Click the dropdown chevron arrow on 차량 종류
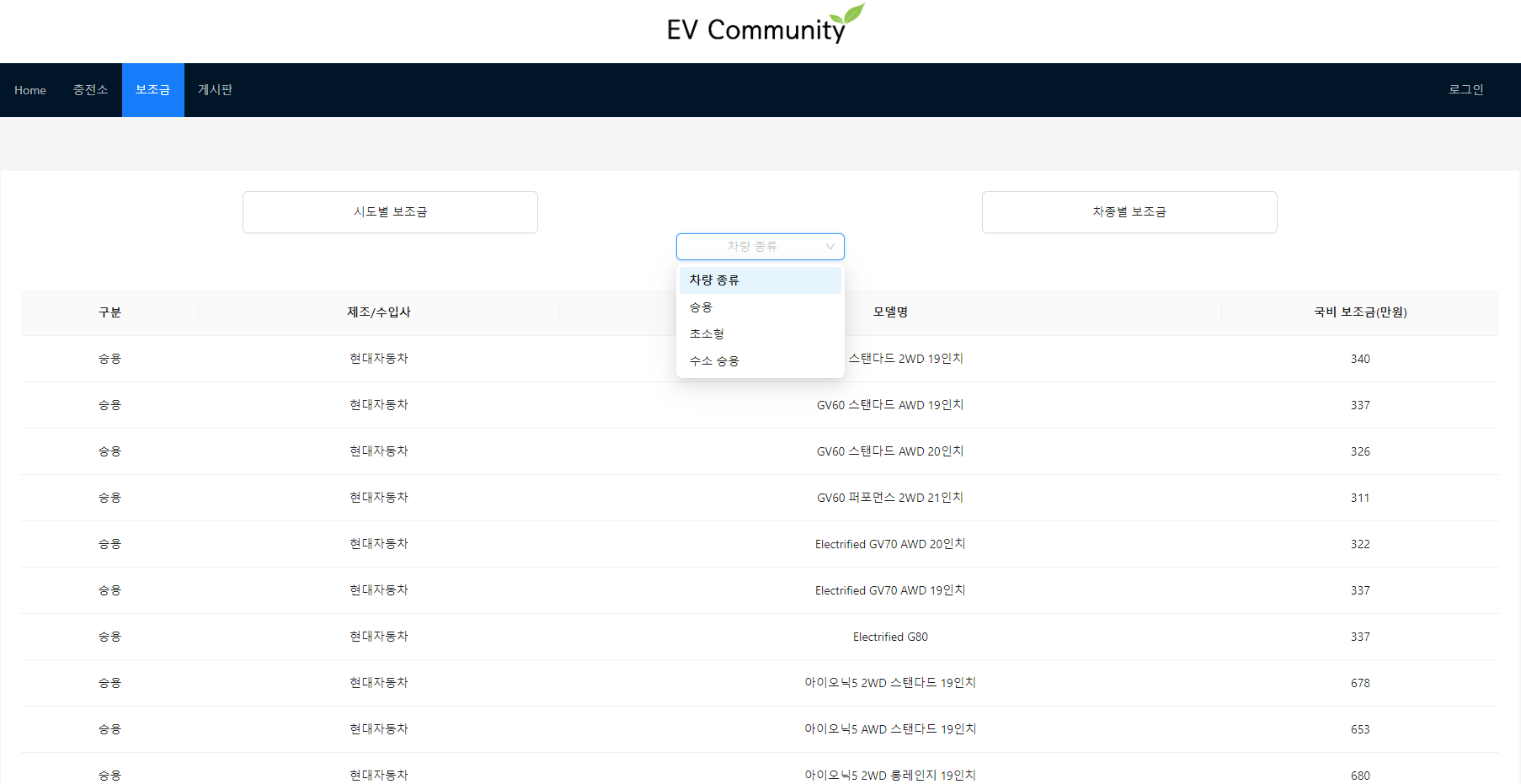This screenshot has width=1521, height=784. pyautogui.click(x=830, y=246)
